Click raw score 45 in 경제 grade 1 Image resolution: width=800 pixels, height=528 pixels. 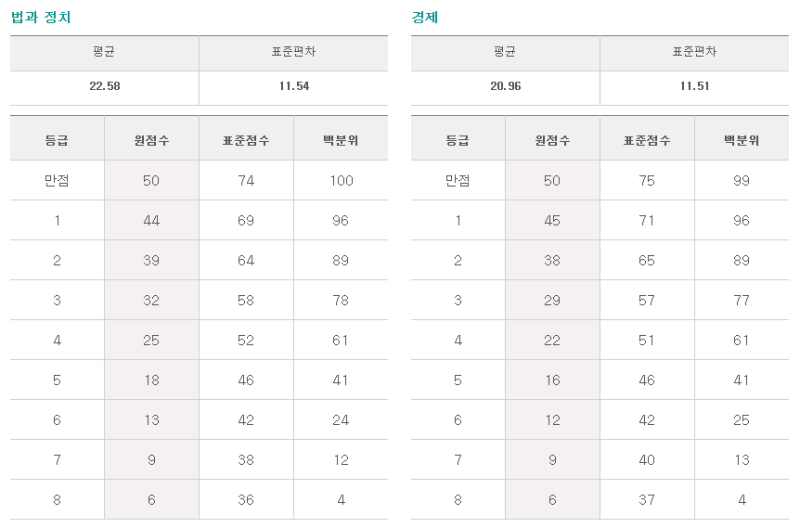pyautogui.click(x=552, y=220)
